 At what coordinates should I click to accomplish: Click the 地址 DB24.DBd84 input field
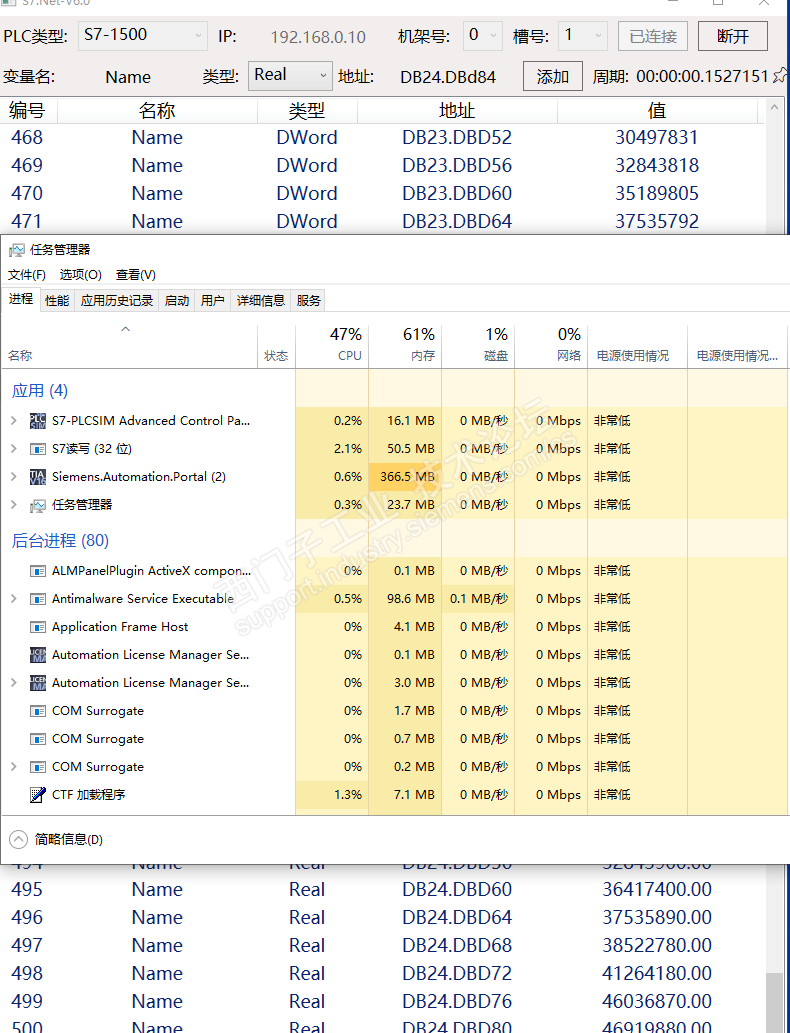coord(448,77)
